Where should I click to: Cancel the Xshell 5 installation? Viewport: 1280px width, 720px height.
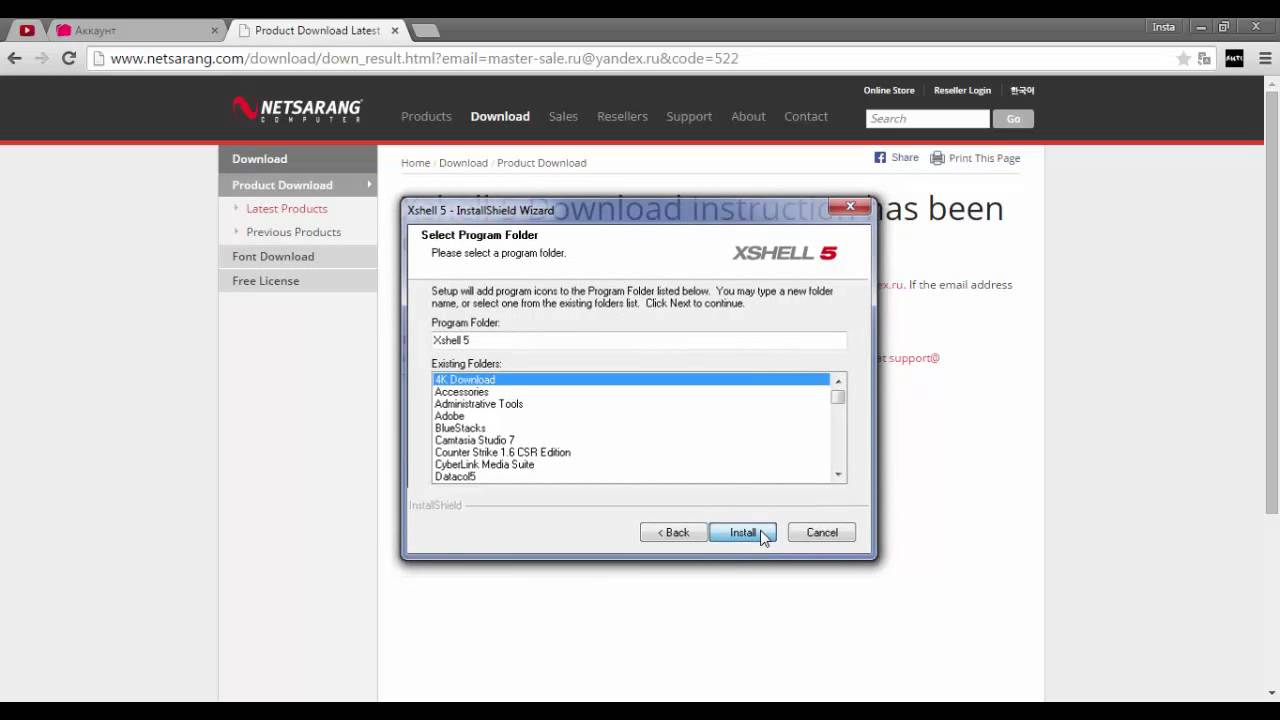tap(822, 533)
